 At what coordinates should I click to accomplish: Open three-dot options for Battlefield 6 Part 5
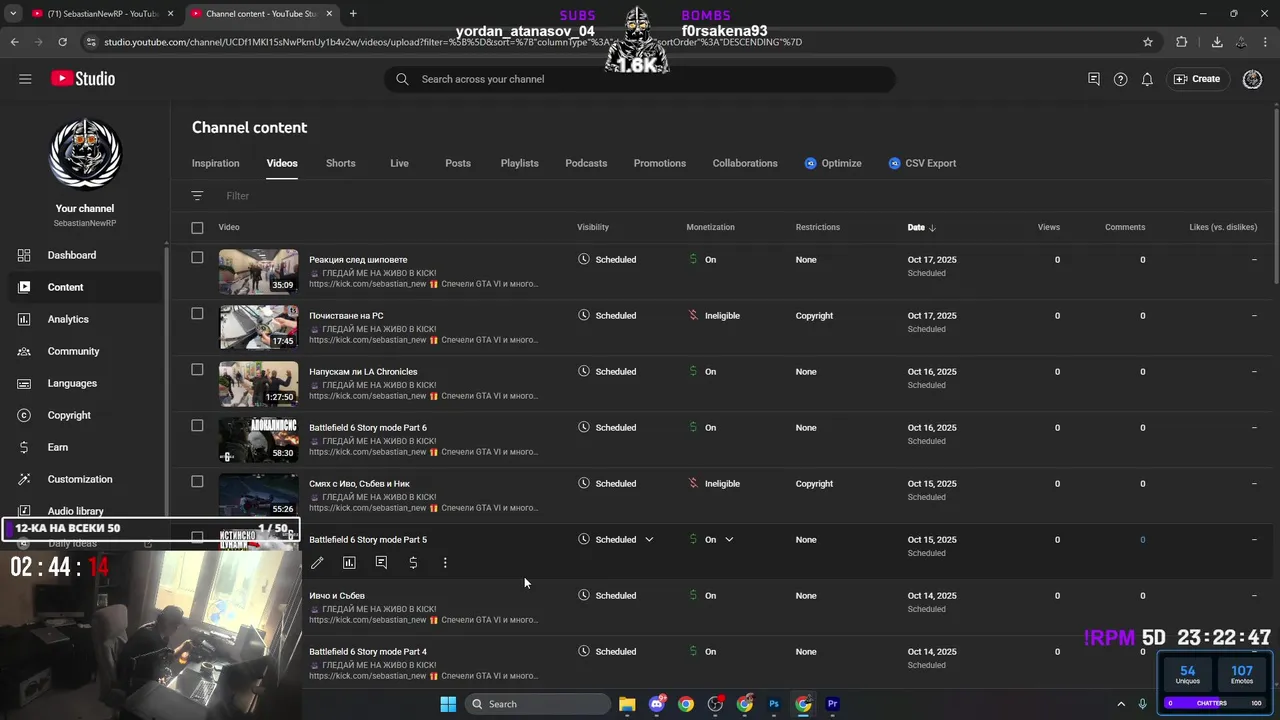click(x=445, y=563)
